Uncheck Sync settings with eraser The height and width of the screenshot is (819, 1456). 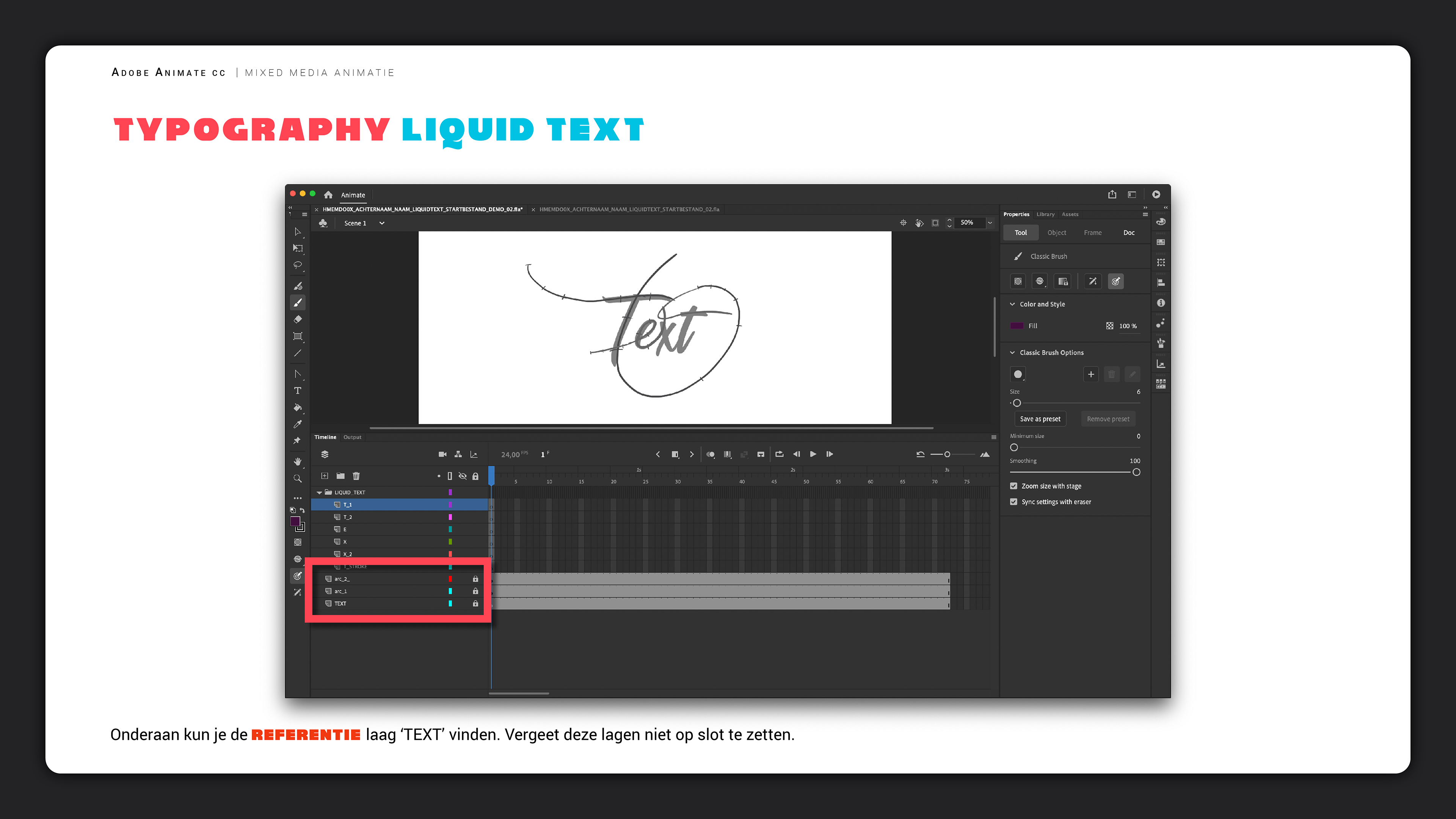pos(1014,502)
